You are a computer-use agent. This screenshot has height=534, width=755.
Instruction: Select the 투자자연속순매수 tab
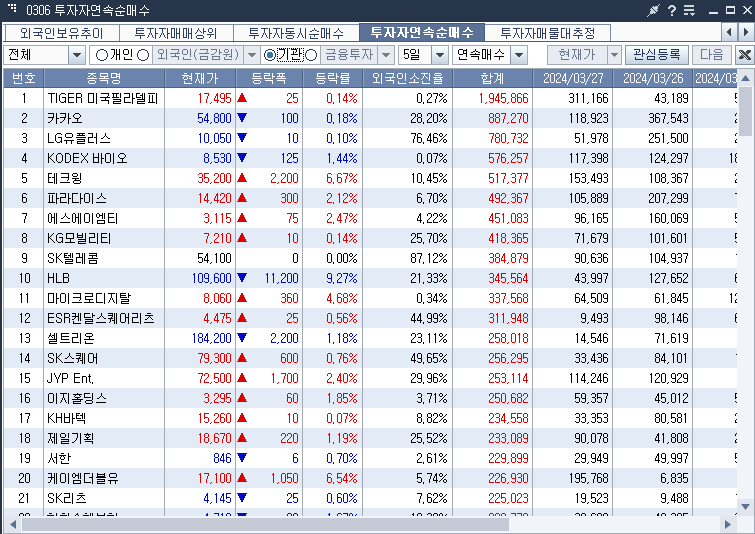pos(422,33)
